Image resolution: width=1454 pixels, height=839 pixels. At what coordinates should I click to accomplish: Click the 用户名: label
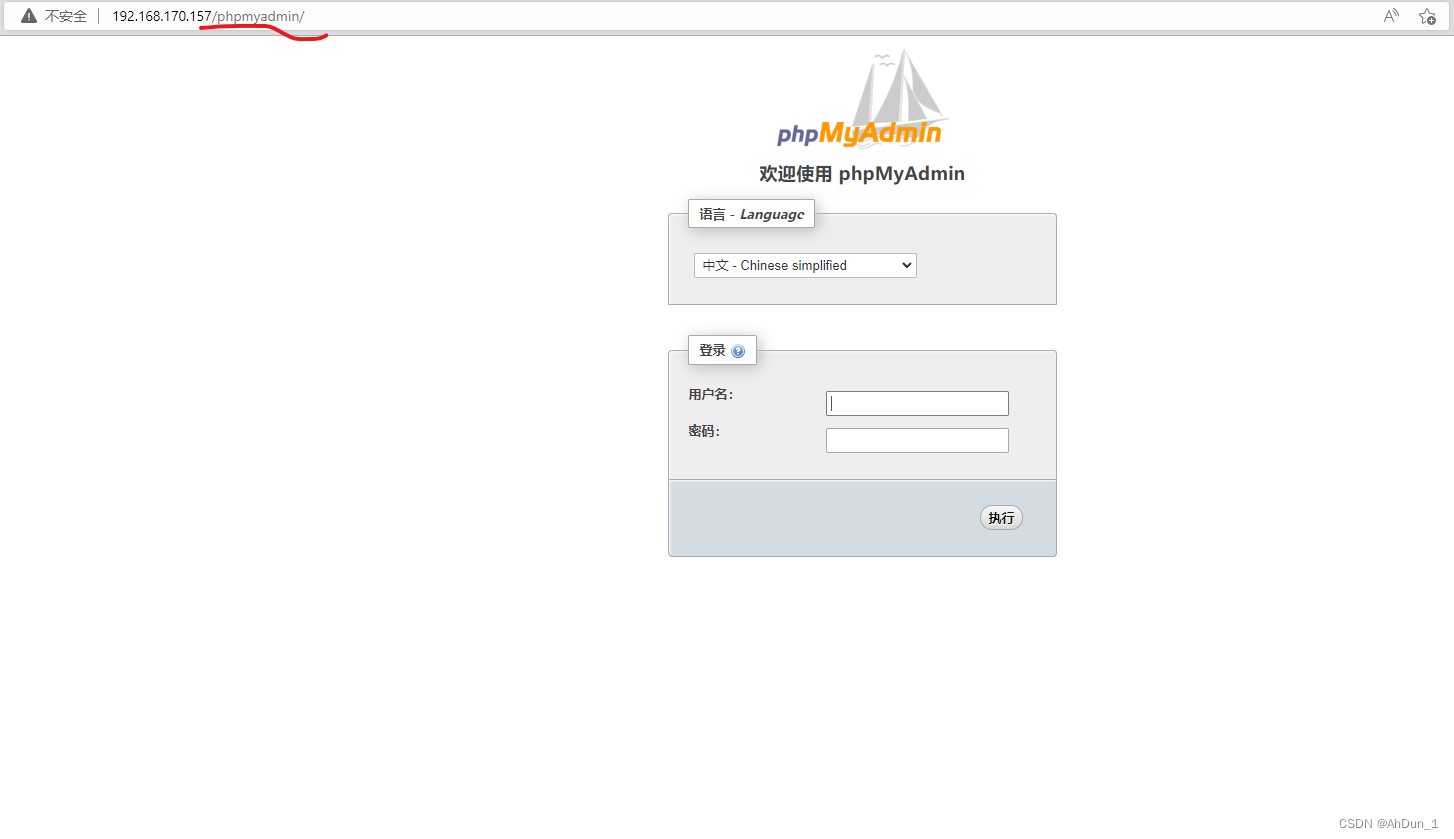(x=711, y=394)
